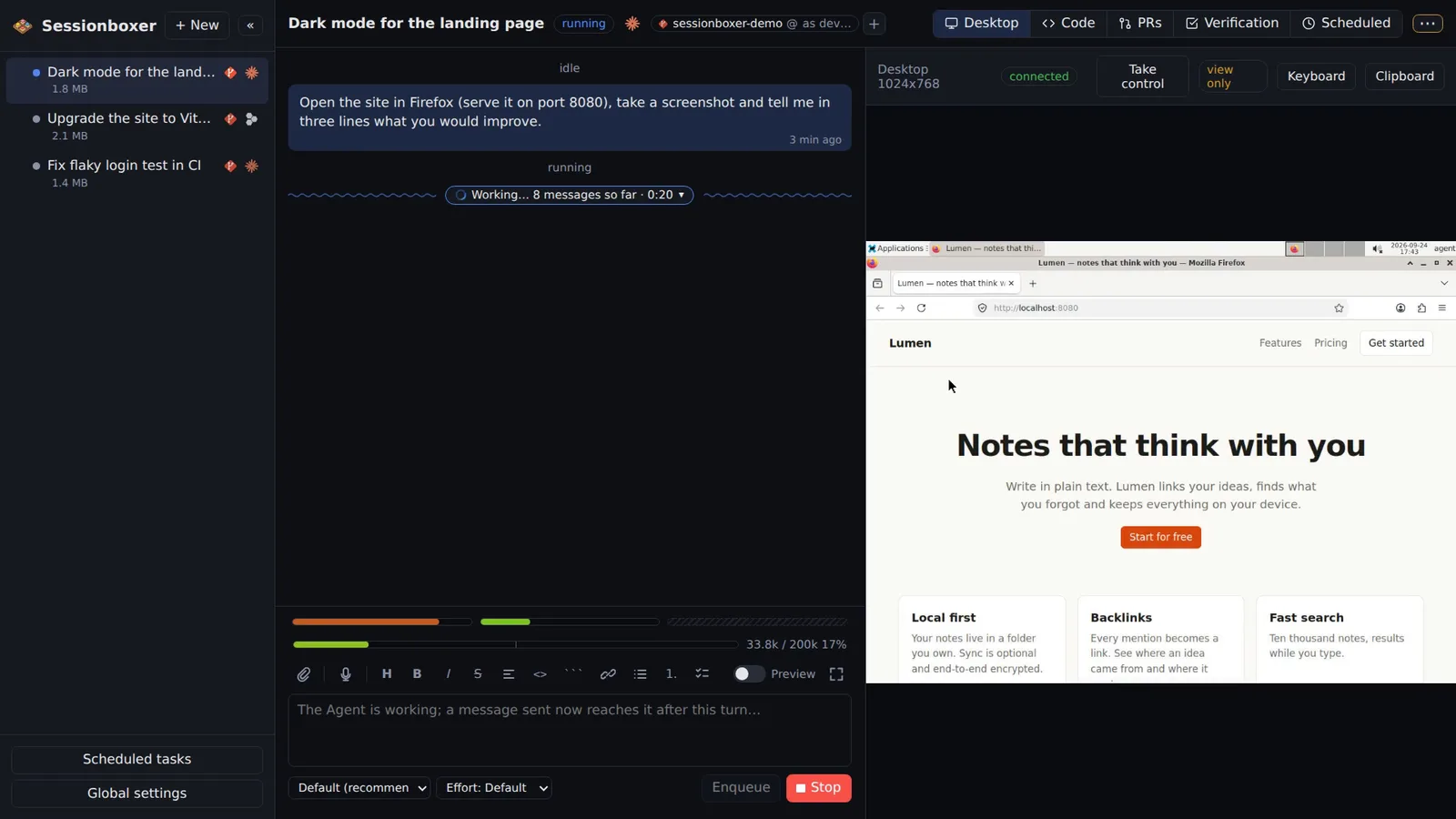Insert a task checklist
Viewport: 1456px width, 819px height.
702,674
